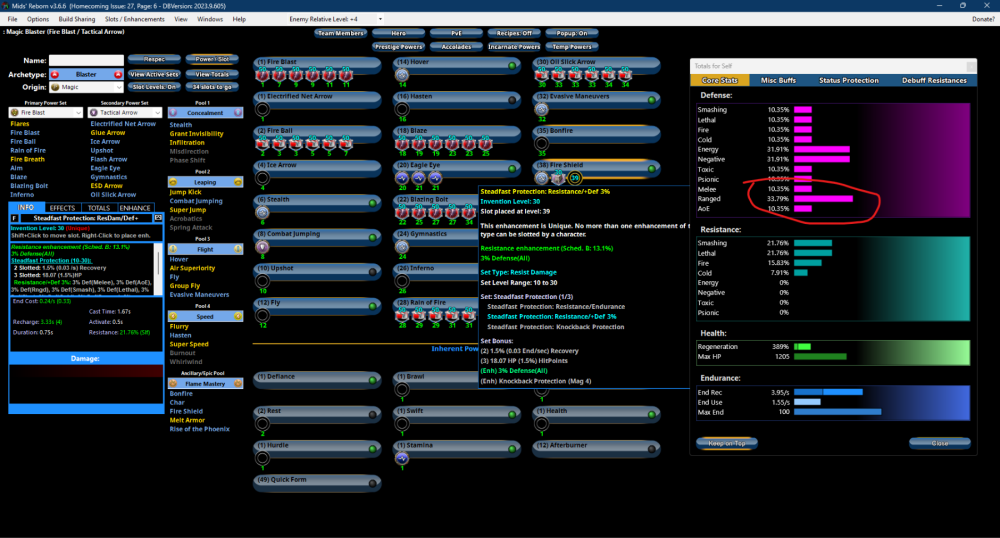Viewport: 1000px width, 538px height.
Task: Click the Combat Jumping enhancement slot icon
Action: (x=262, y=246)
